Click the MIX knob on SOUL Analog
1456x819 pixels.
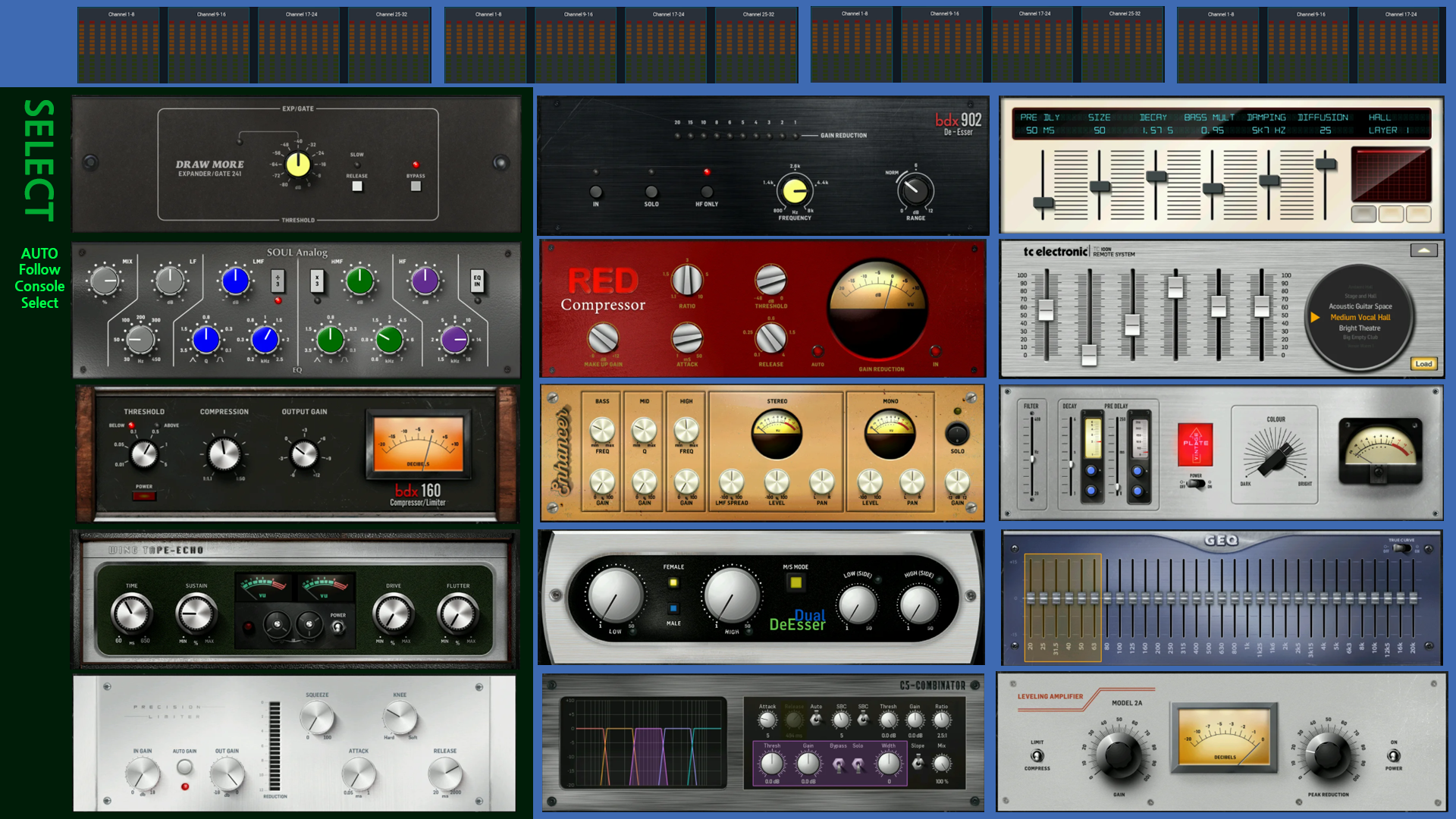click(x=105, y=281)
